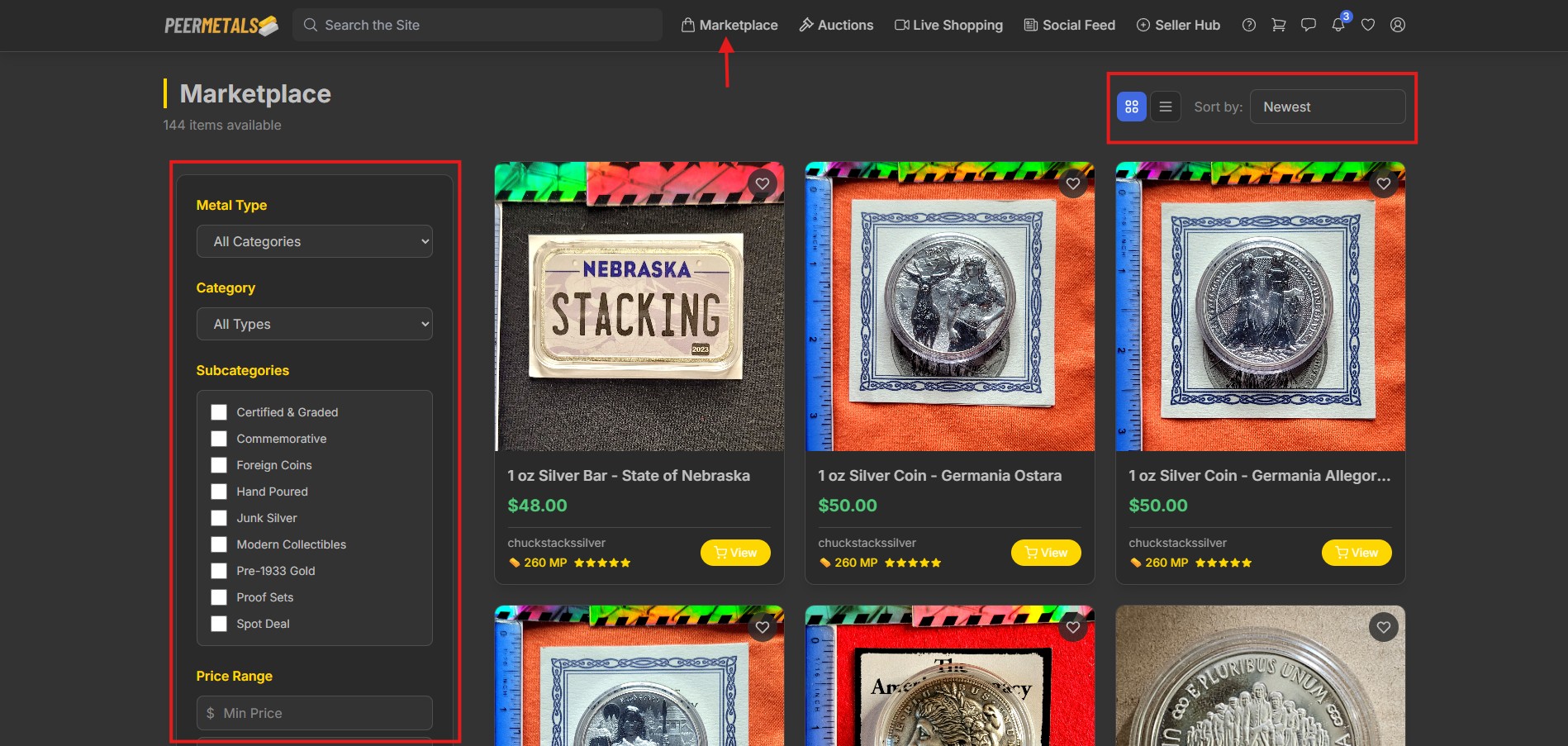Click the search magnifier icon
Screen dimensions: 1568x746
(x=311, y=25)
